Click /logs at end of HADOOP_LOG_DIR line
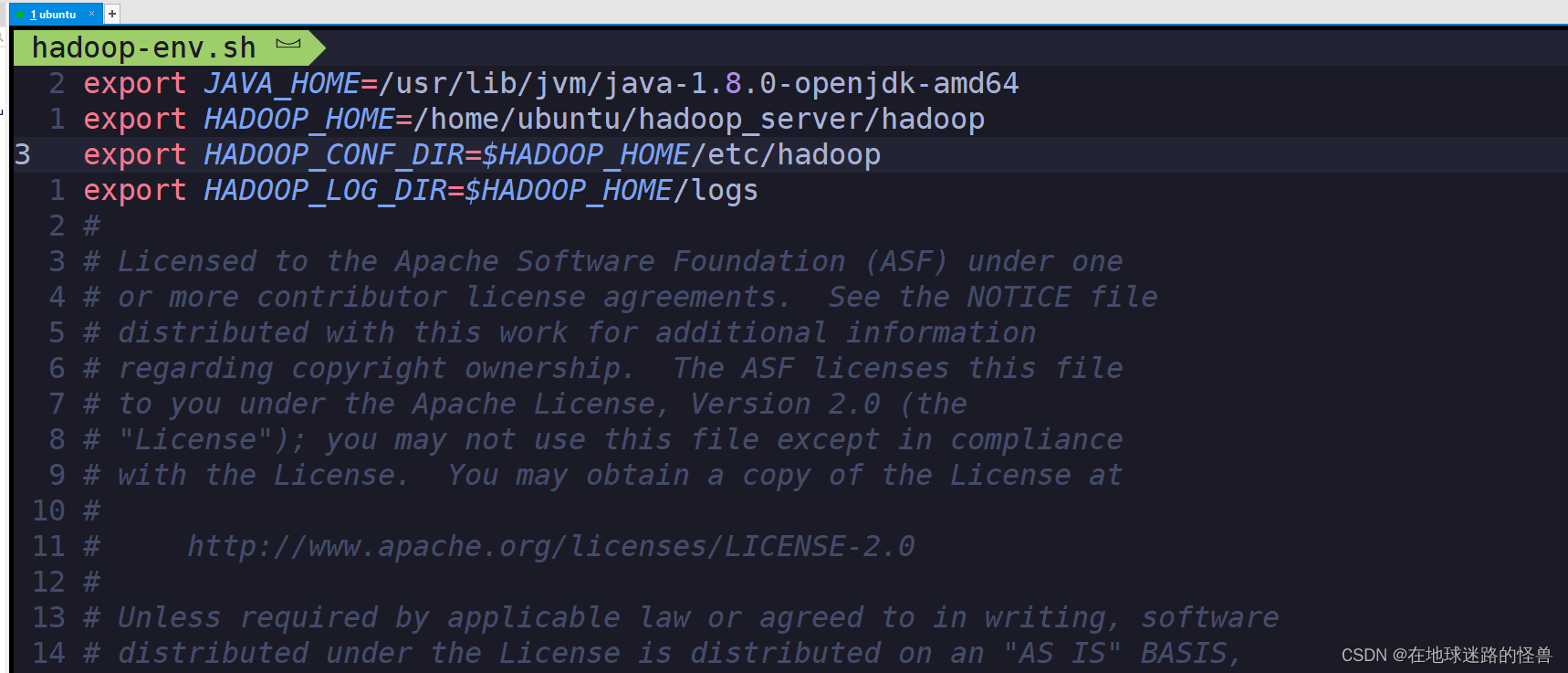Image resolution: width=1568 pixels, height=673 pixels. pyautogui.click(x=716, y=190)
